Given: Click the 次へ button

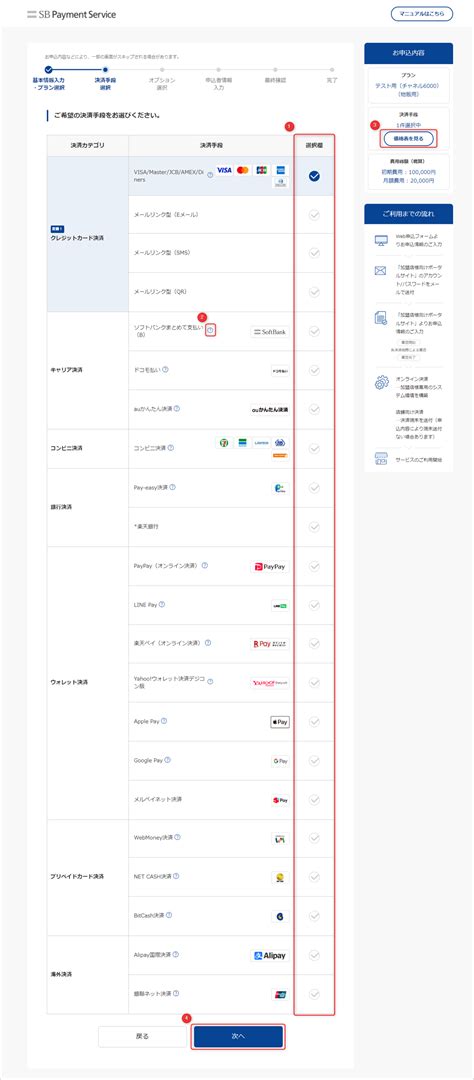Looking at the screenshot, I should 238,1036.
